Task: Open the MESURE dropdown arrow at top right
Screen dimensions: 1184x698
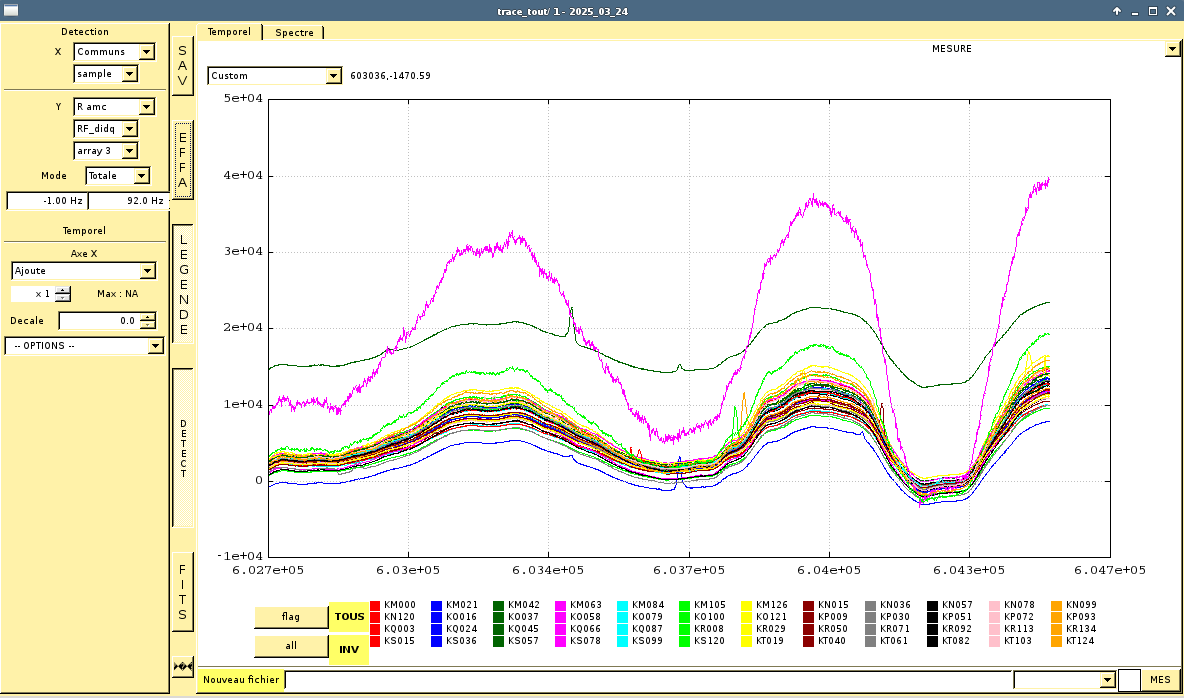Action: point(1172,49)
